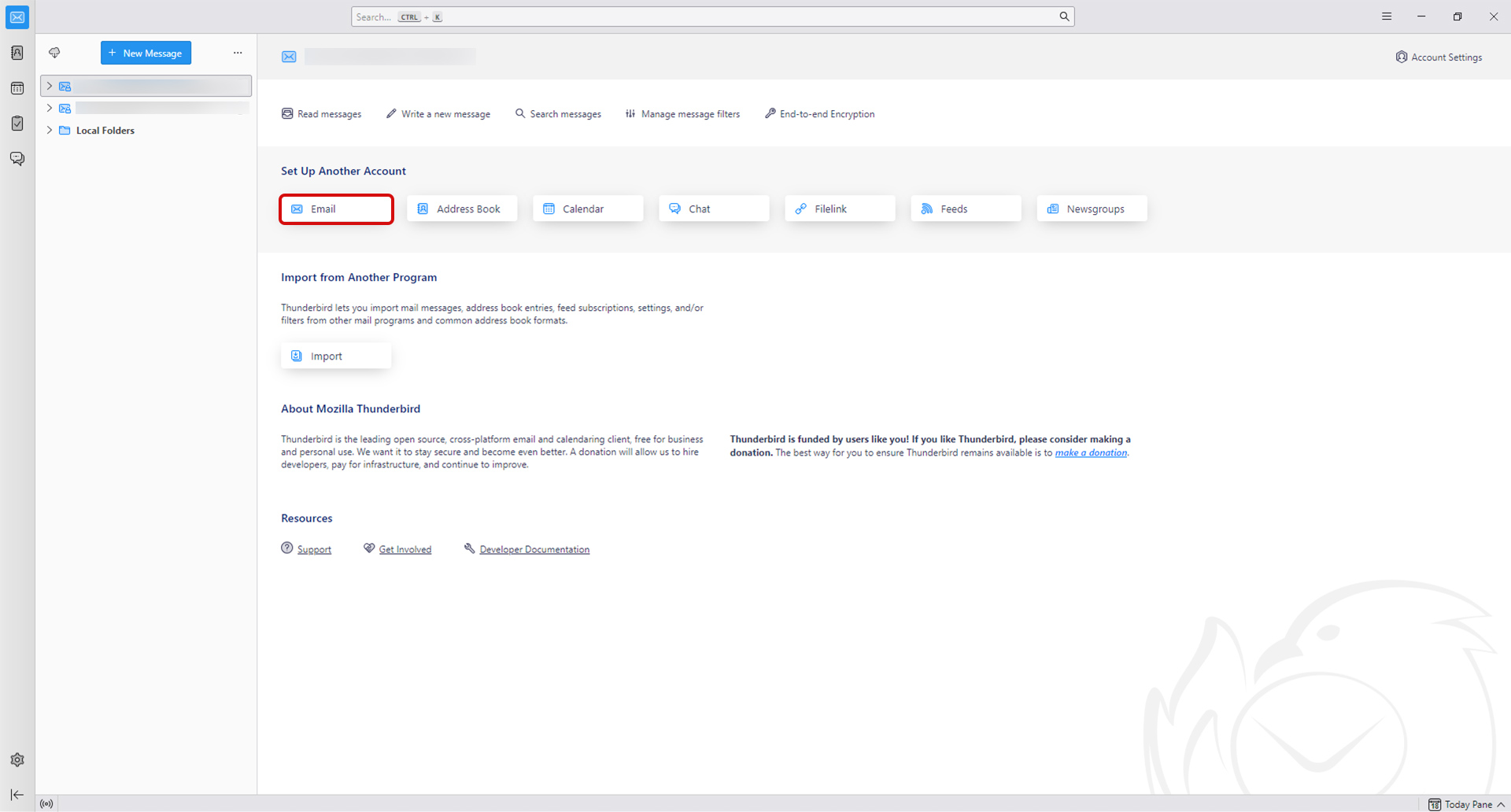Open folder pane options ellipsis menu
Image resolution: width=1511 pixels, height=812 pixels.
coord(238,53)
